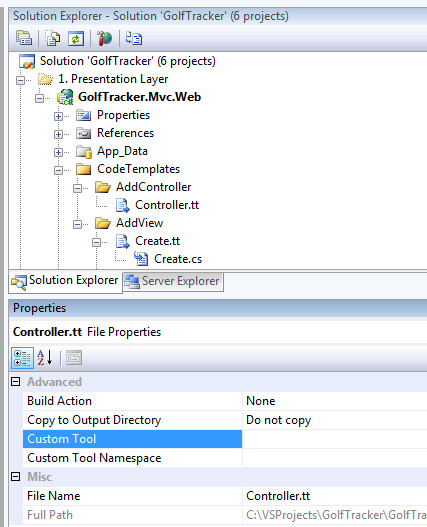Switch to the Server Explorer tab
The height and width of the screenshot is (527, 427).
pyautogui.click(x=173, y=282)
